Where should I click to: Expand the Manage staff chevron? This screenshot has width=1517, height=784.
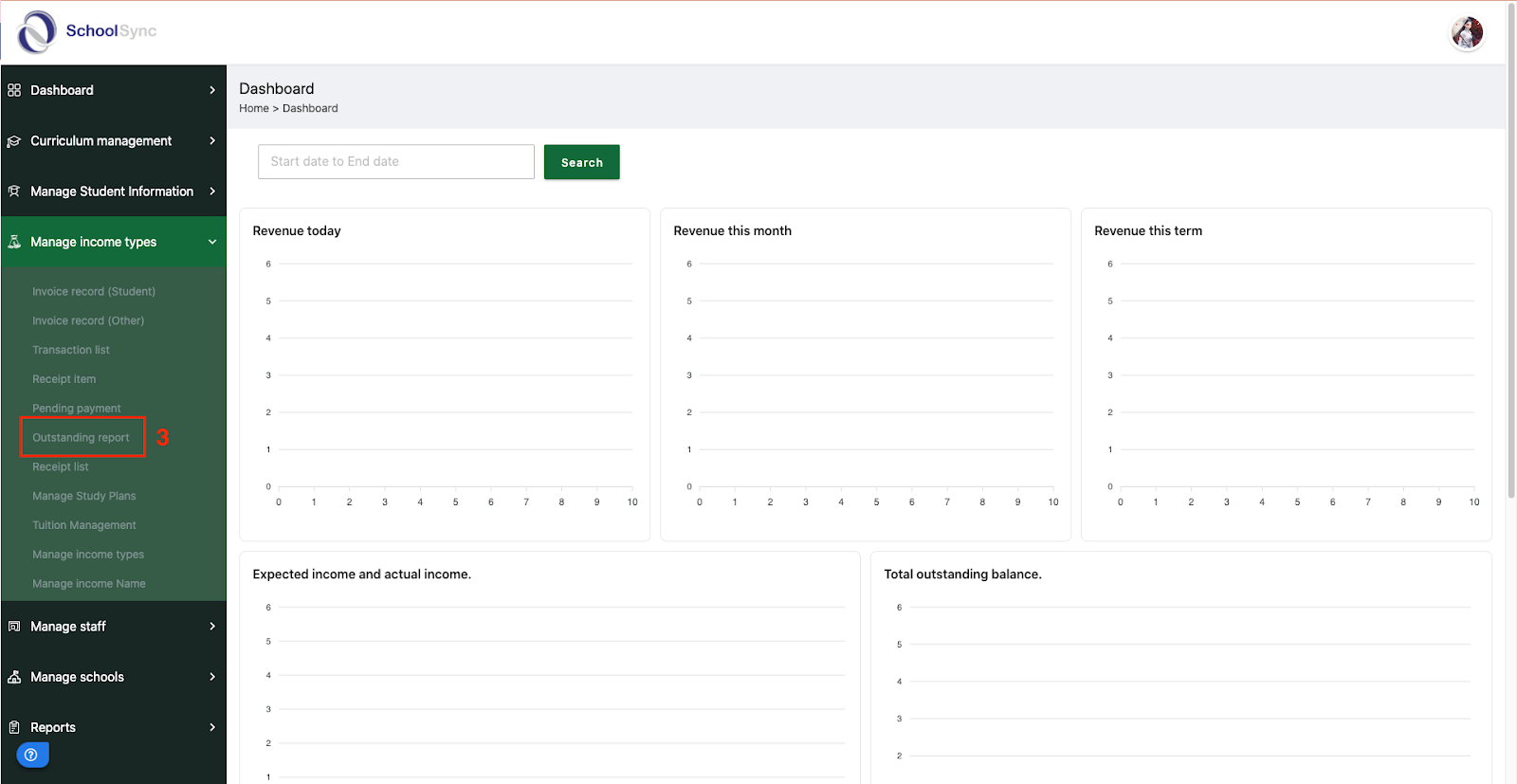pos(212,627)
